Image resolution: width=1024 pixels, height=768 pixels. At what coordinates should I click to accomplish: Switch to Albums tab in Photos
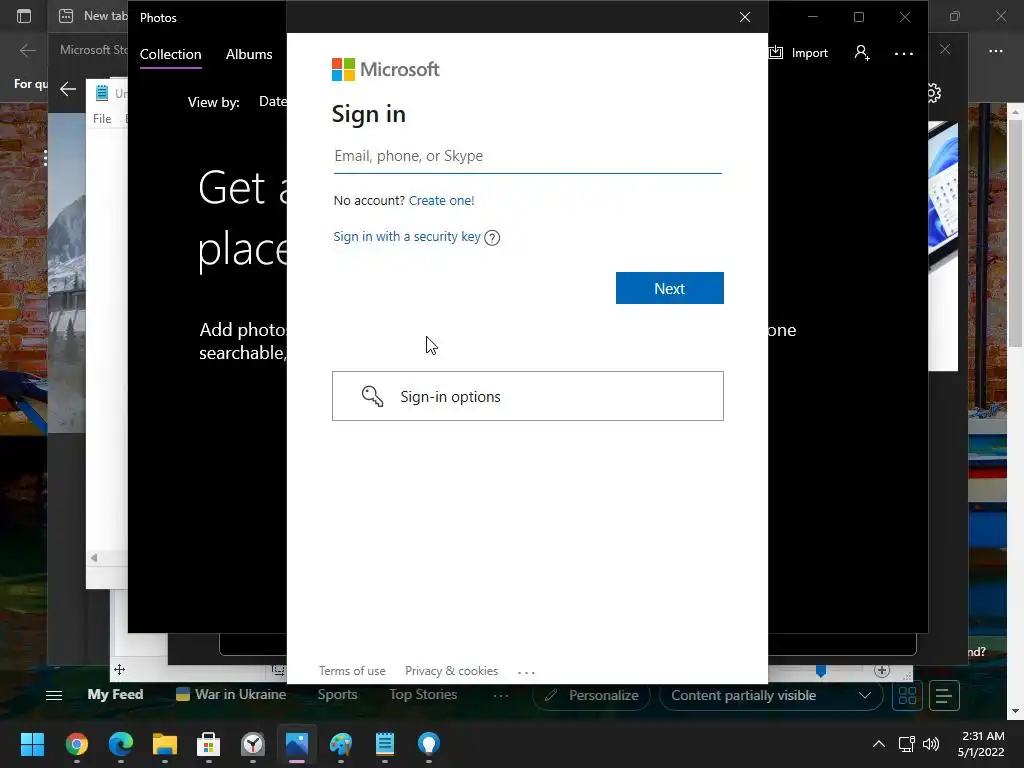pyautogui.click(x=249, y=54)
